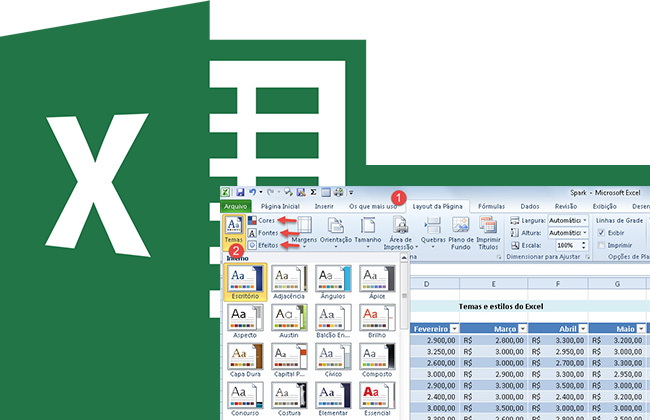This screenshot has width=650, height=420.
Task: Select the Cívico theme
Action: point(333,360)
